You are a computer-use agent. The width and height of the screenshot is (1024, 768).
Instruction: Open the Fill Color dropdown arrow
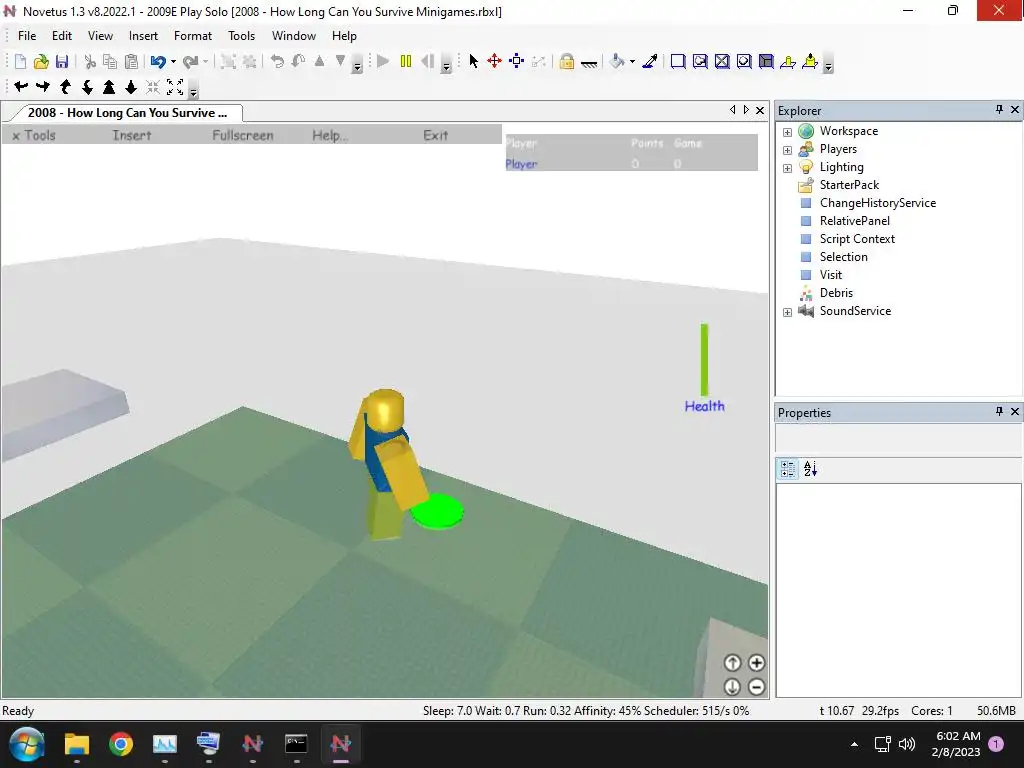(x=632, y=61)
